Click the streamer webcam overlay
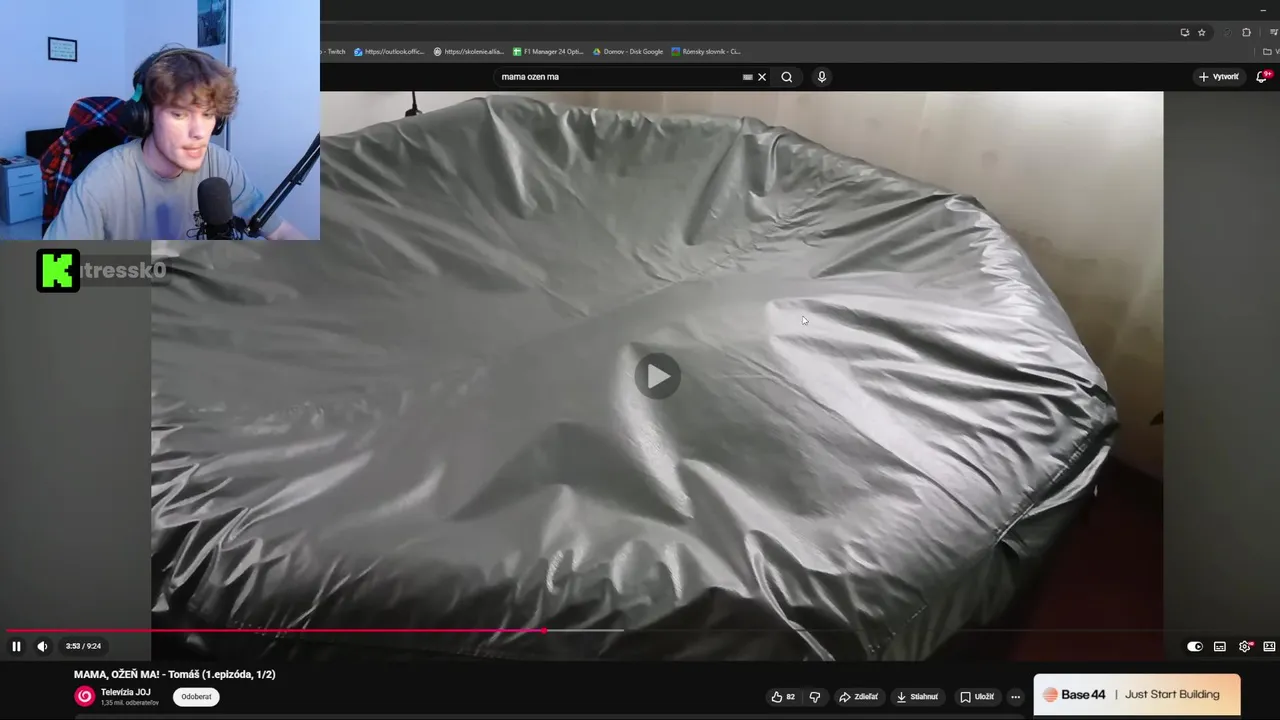The width and height of the screenshot is (1280, 720). (160, 120)
